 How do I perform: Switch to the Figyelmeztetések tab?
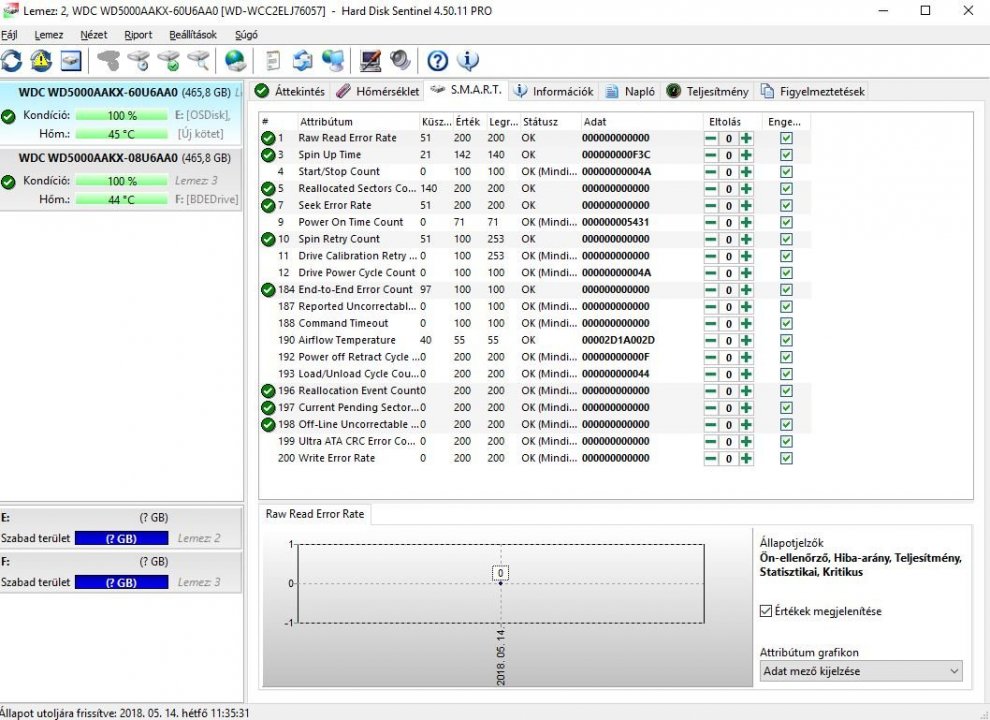click(813, 91)
